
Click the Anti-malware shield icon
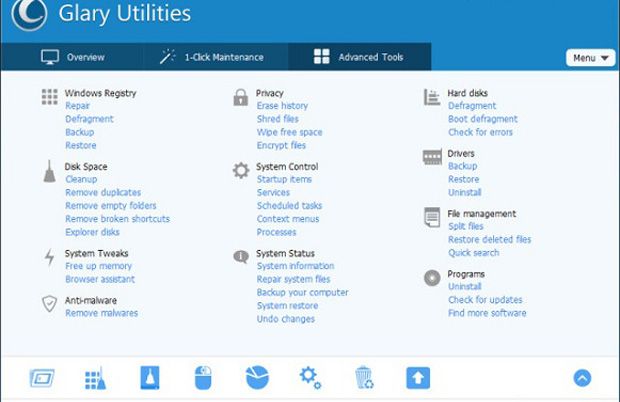49,304
